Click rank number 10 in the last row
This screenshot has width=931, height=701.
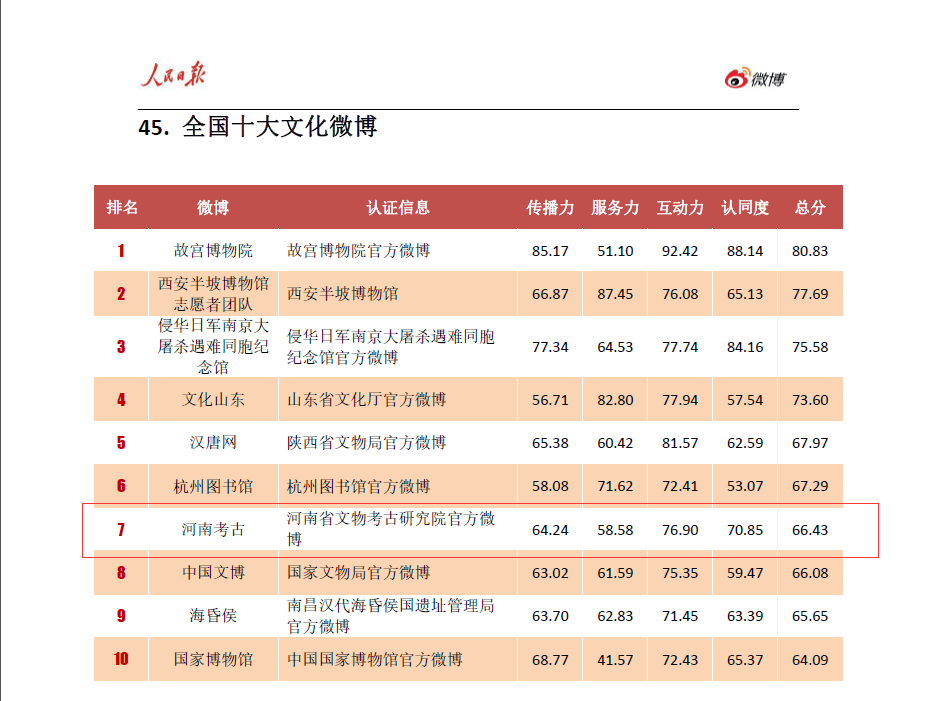[x=122, y=659]
